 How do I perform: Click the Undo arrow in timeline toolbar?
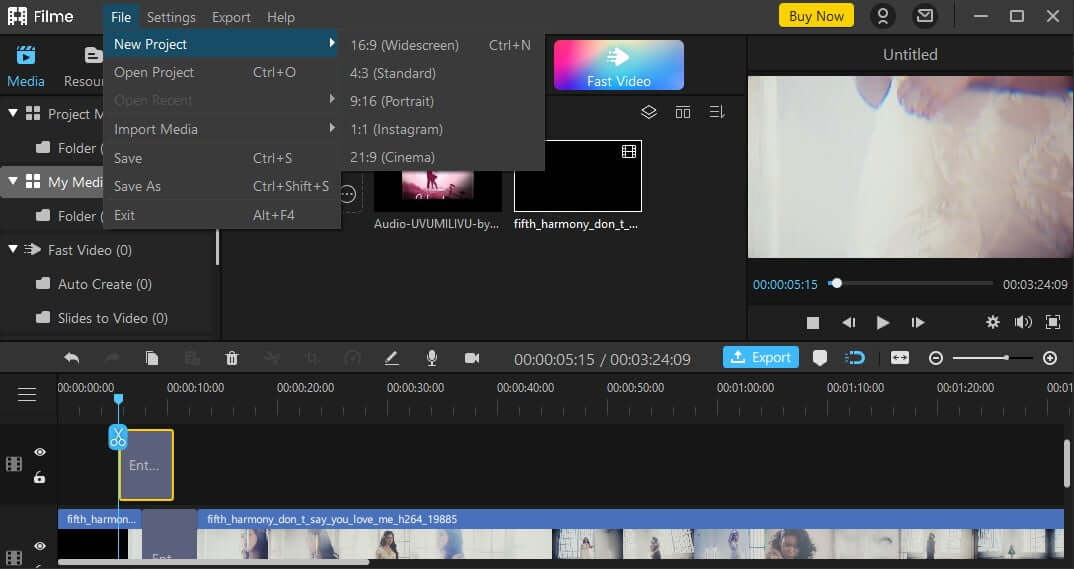click(x=71, y=358)
